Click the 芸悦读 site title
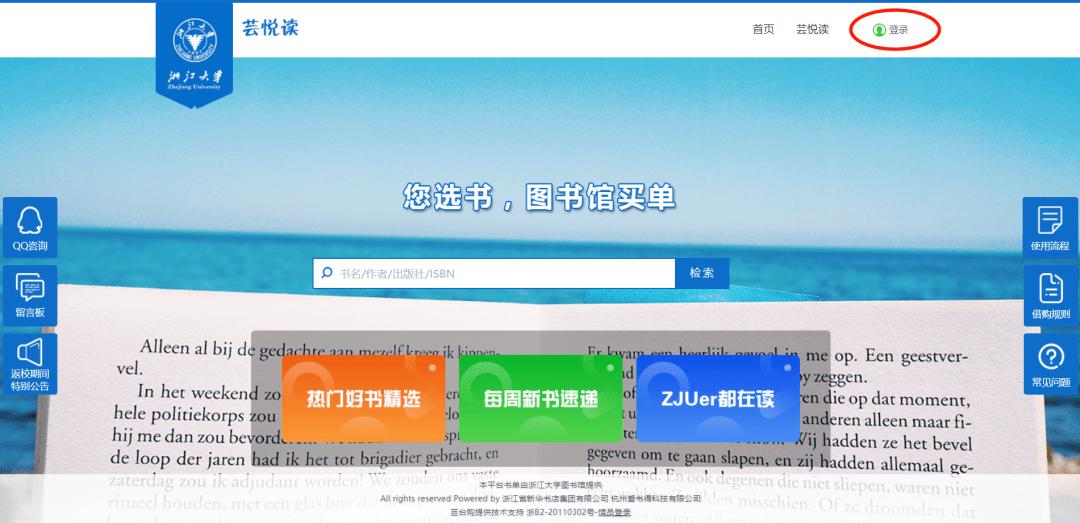Viewport: 1080px width, 523px height. click(270, 28)
